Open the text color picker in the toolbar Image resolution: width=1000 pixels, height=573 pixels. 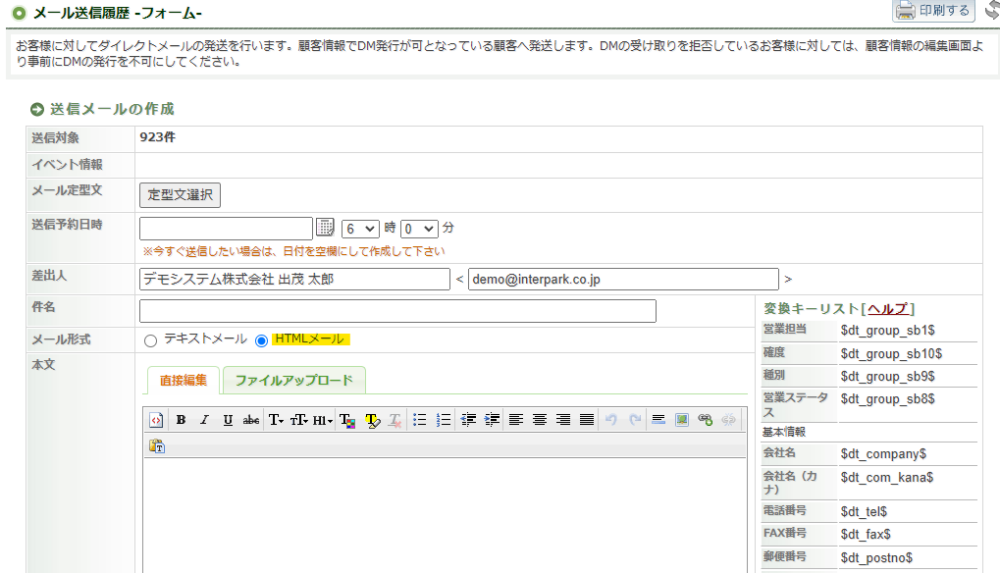pos(348,421)
